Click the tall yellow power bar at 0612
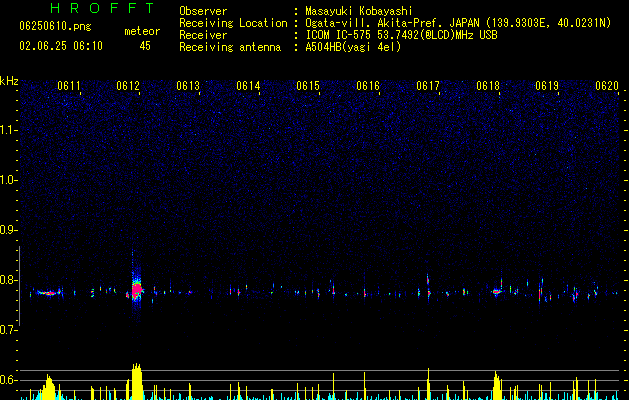Viewport: 629px width, 400px height. point(137,382)
